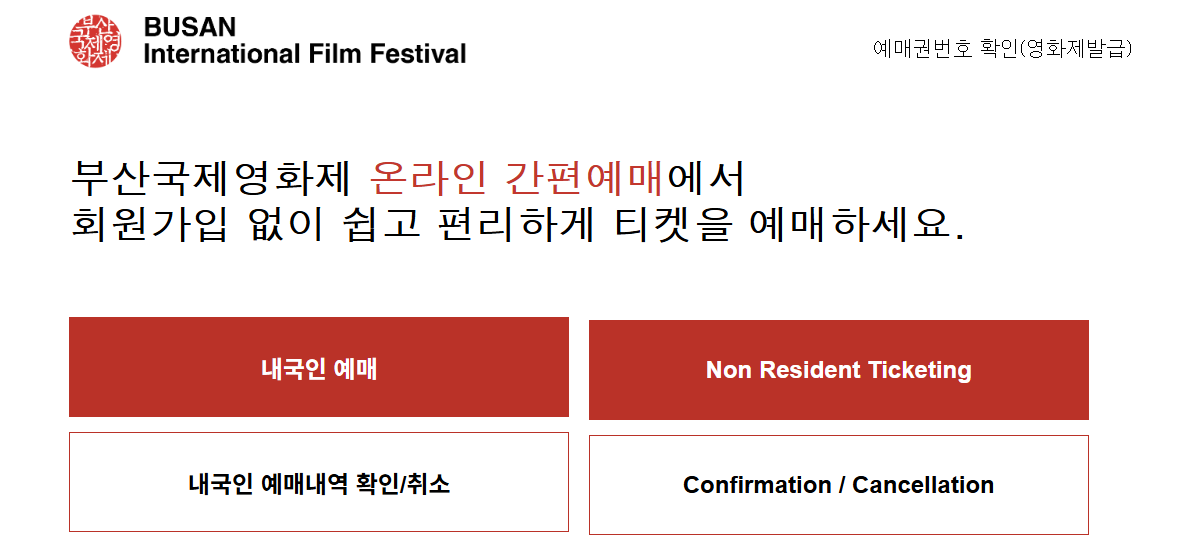The height and width of the screenshot is (558, 1195).
Task: Open Confirmation / Cancellation button
Action: tap(838, 485)
